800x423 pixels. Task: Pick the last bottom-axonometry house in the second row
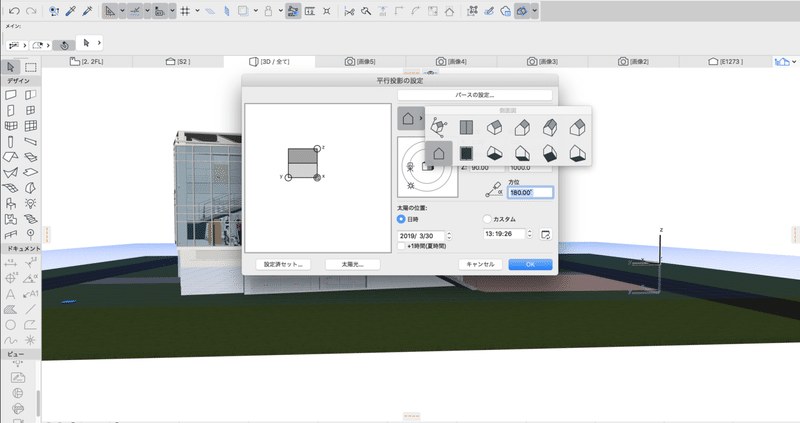coord(577,153)
